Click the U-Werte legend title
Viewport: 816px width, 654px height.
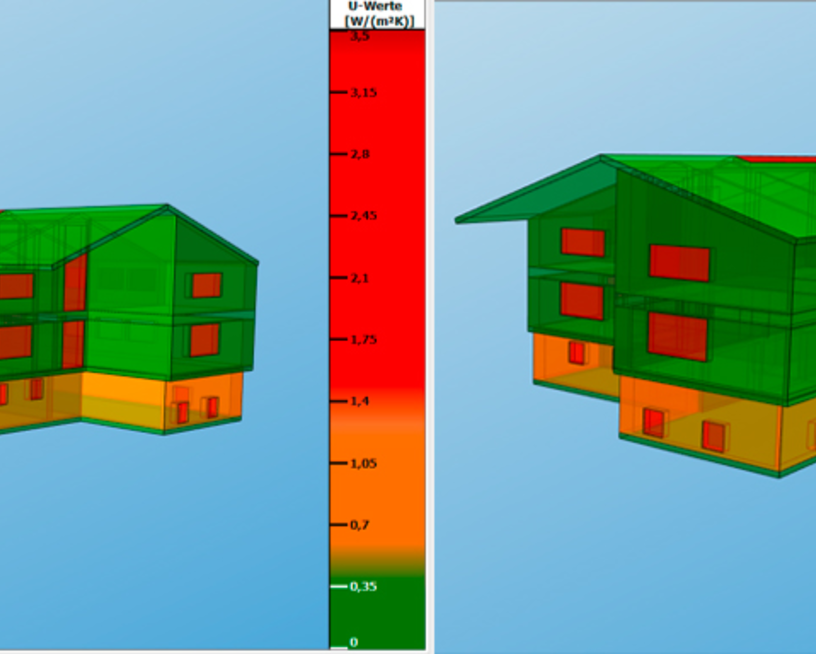(x=378, y=12)
